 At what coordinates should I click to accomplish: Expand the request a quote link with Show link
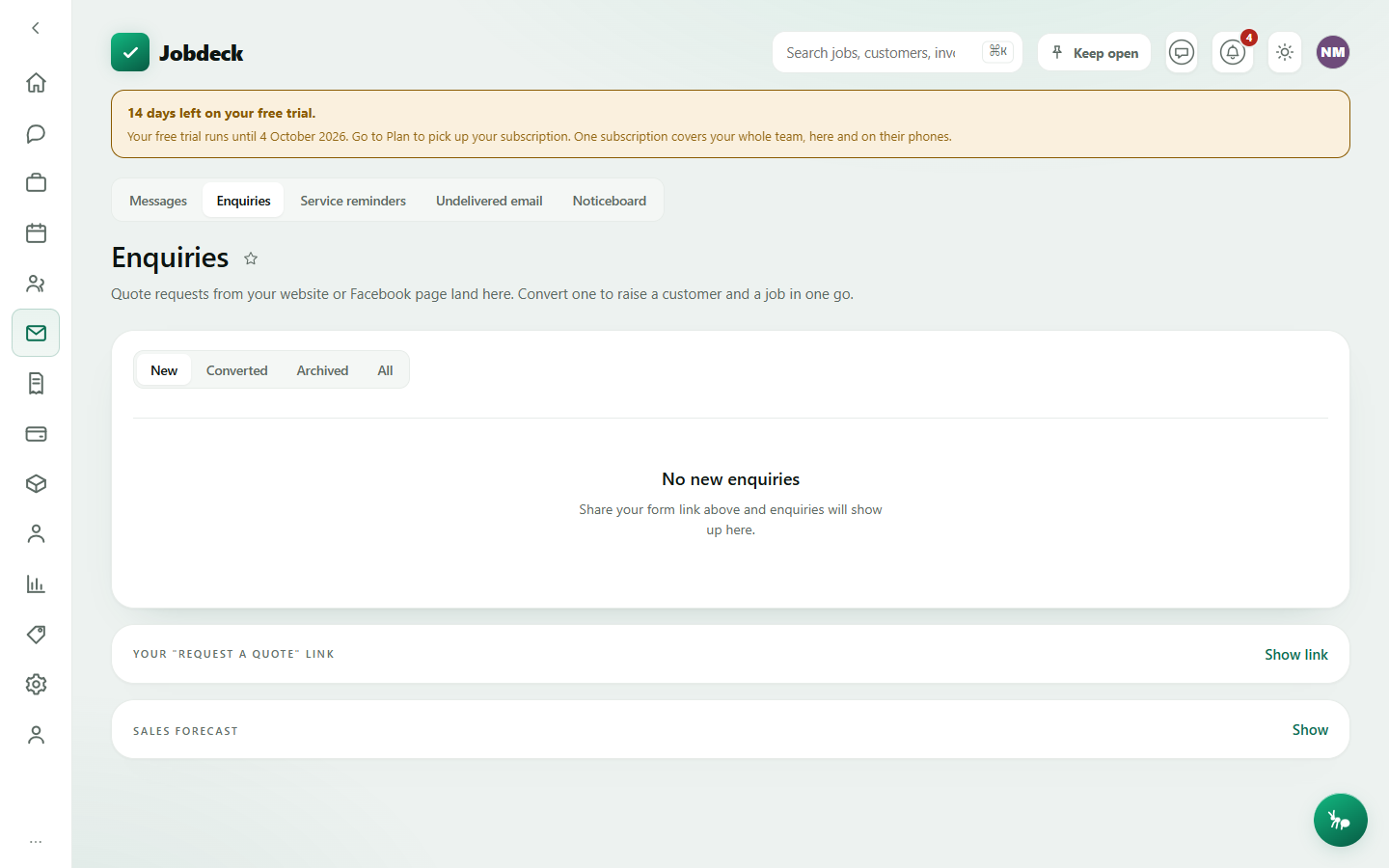pos(1296,654)
